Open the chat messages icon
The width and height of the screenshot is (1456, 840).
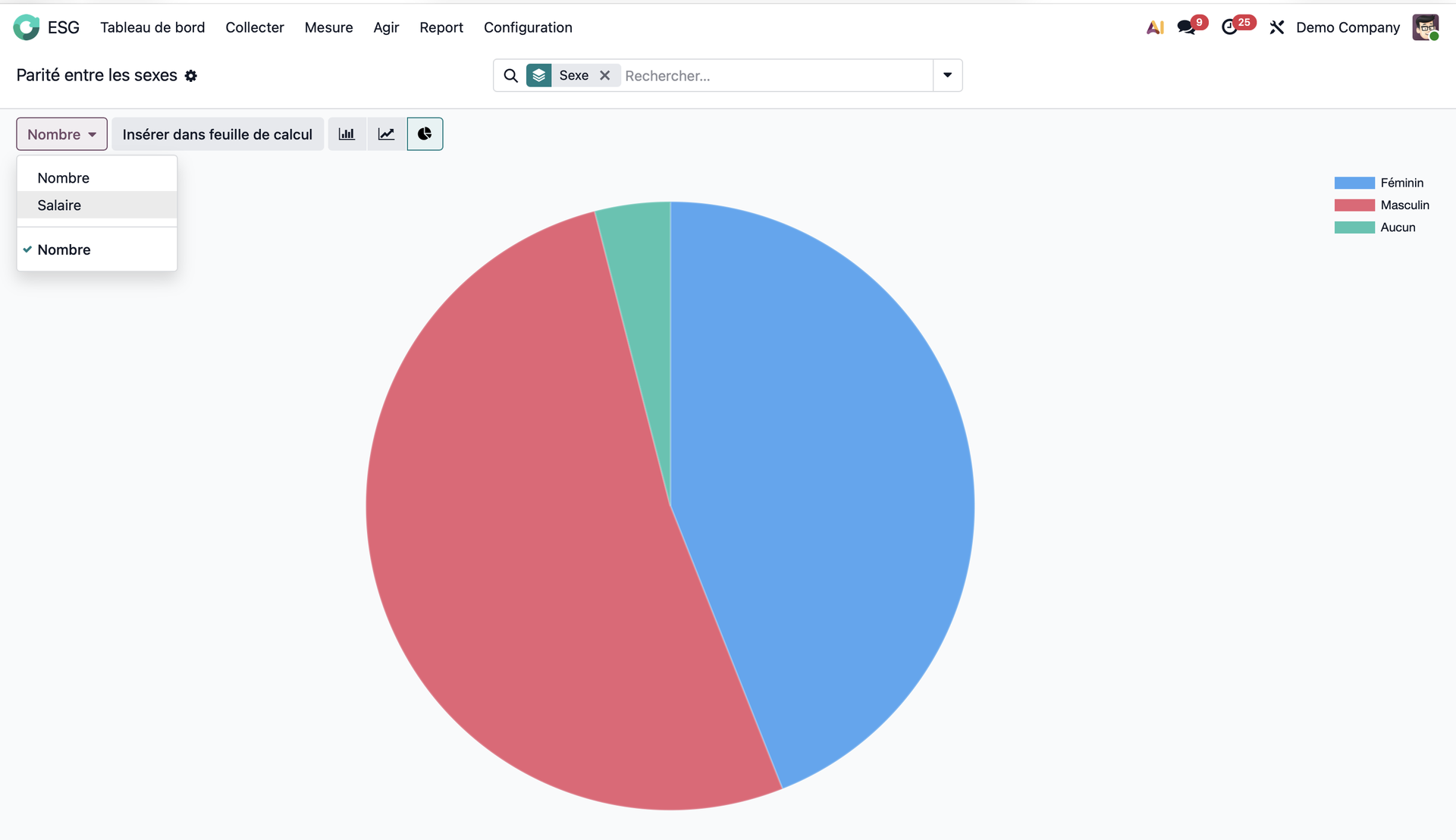tap(1186, 27)
